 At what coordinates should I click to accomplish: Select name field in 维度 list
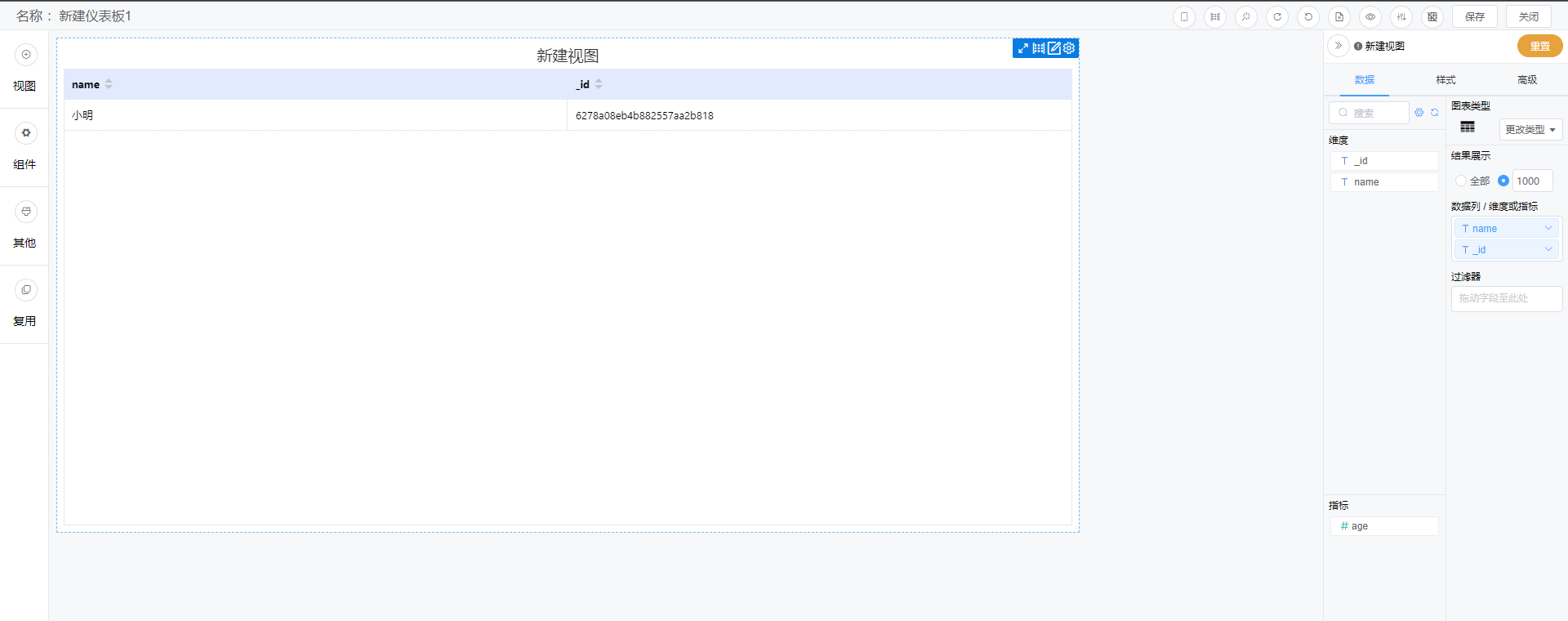coord(1384,182)
